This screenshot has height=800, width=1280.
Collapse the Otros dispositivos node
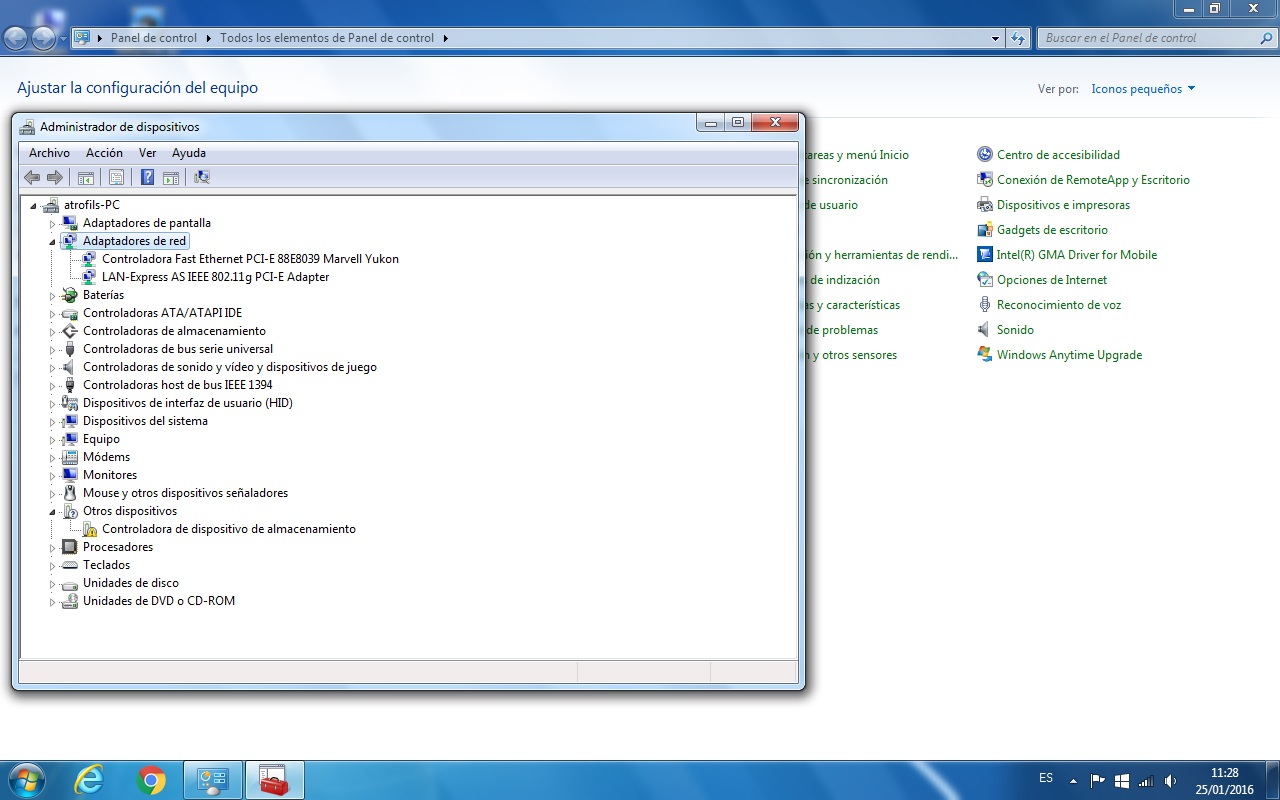point(53,512)
